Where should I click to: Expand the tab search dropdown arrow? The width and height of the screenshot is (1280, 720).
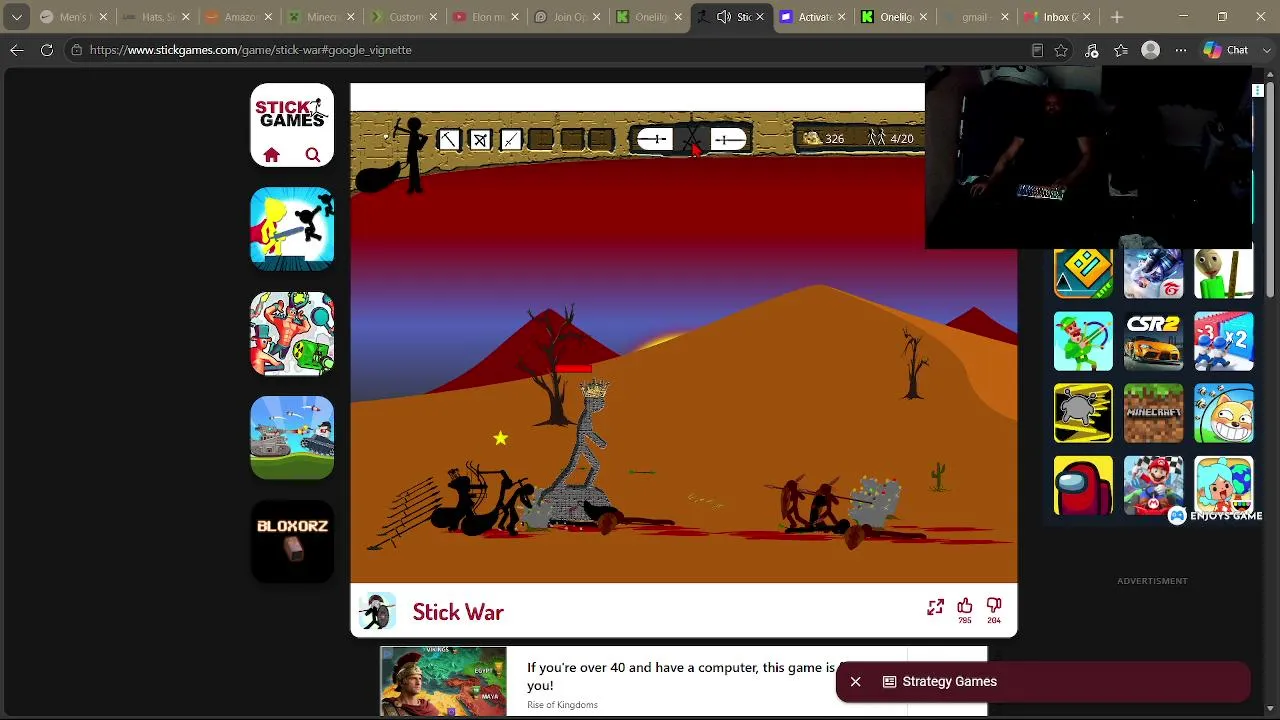[x=17, y=17]
